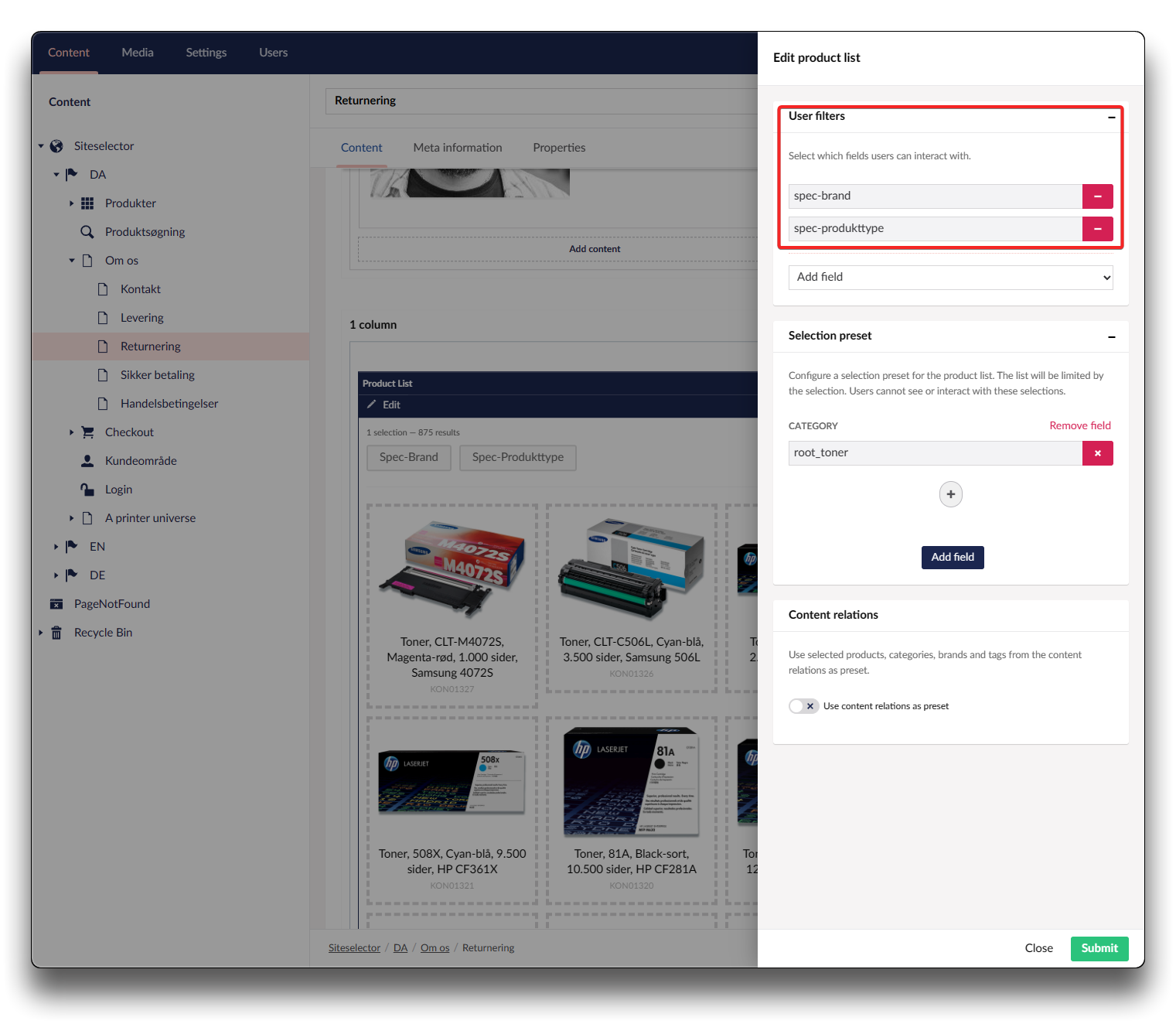
Task: Click the Produktsøgning magnifier icon
Action: click(87, 232)
